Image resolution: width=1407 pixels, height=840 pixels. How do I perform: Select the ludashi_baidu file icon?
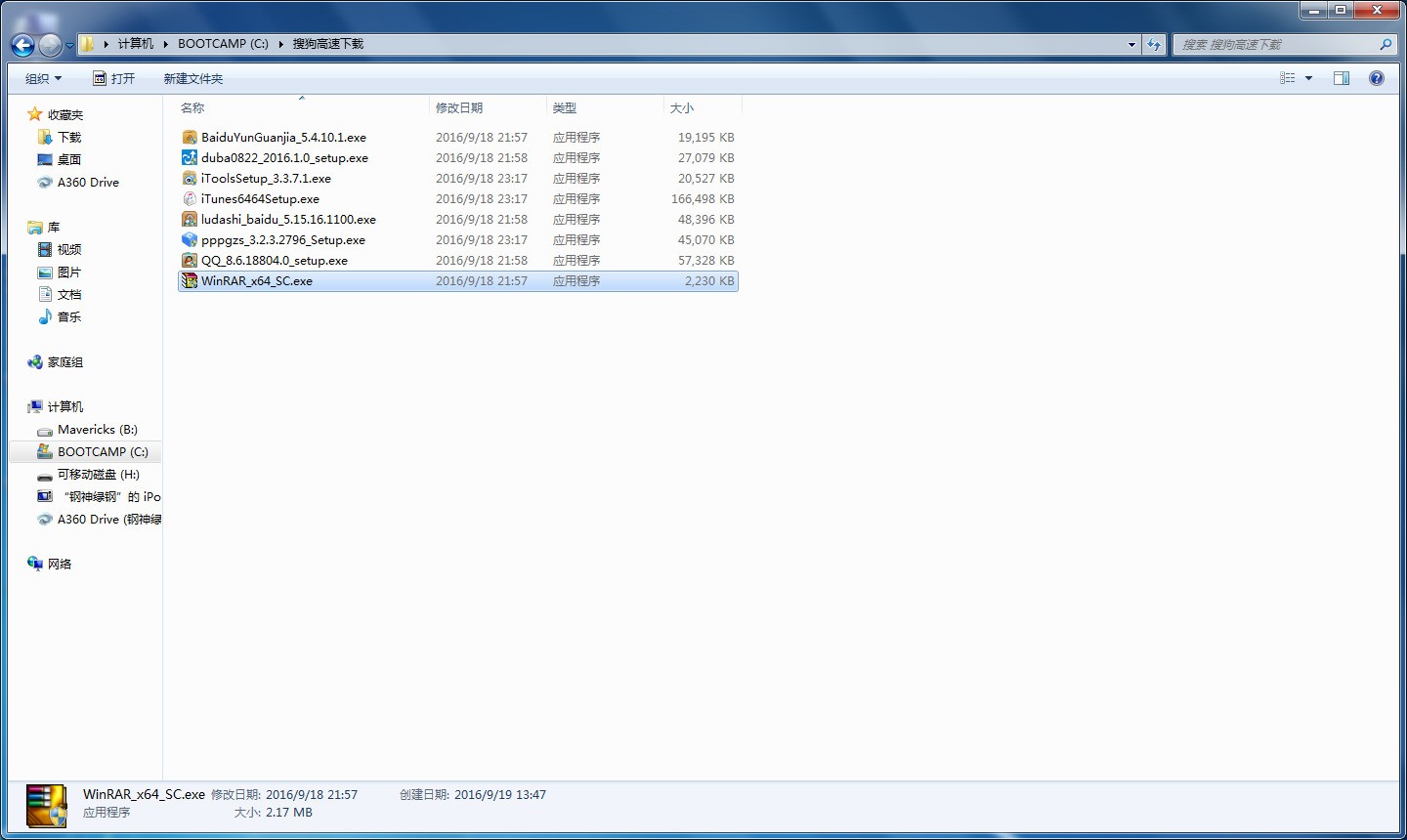click(190, 220)
